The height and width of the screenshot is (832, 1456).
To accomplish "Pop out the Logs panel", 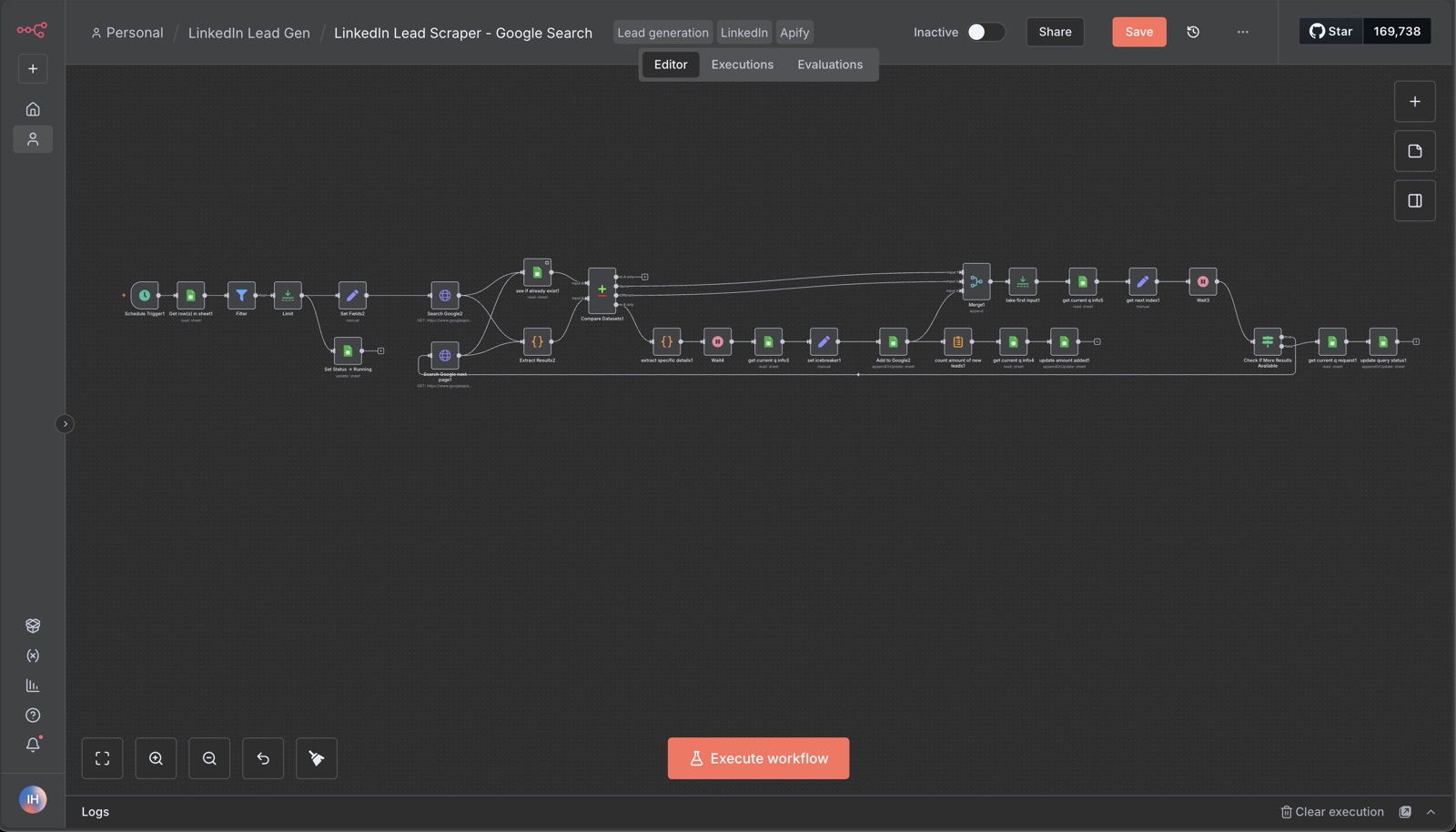I will point(1405,812).
